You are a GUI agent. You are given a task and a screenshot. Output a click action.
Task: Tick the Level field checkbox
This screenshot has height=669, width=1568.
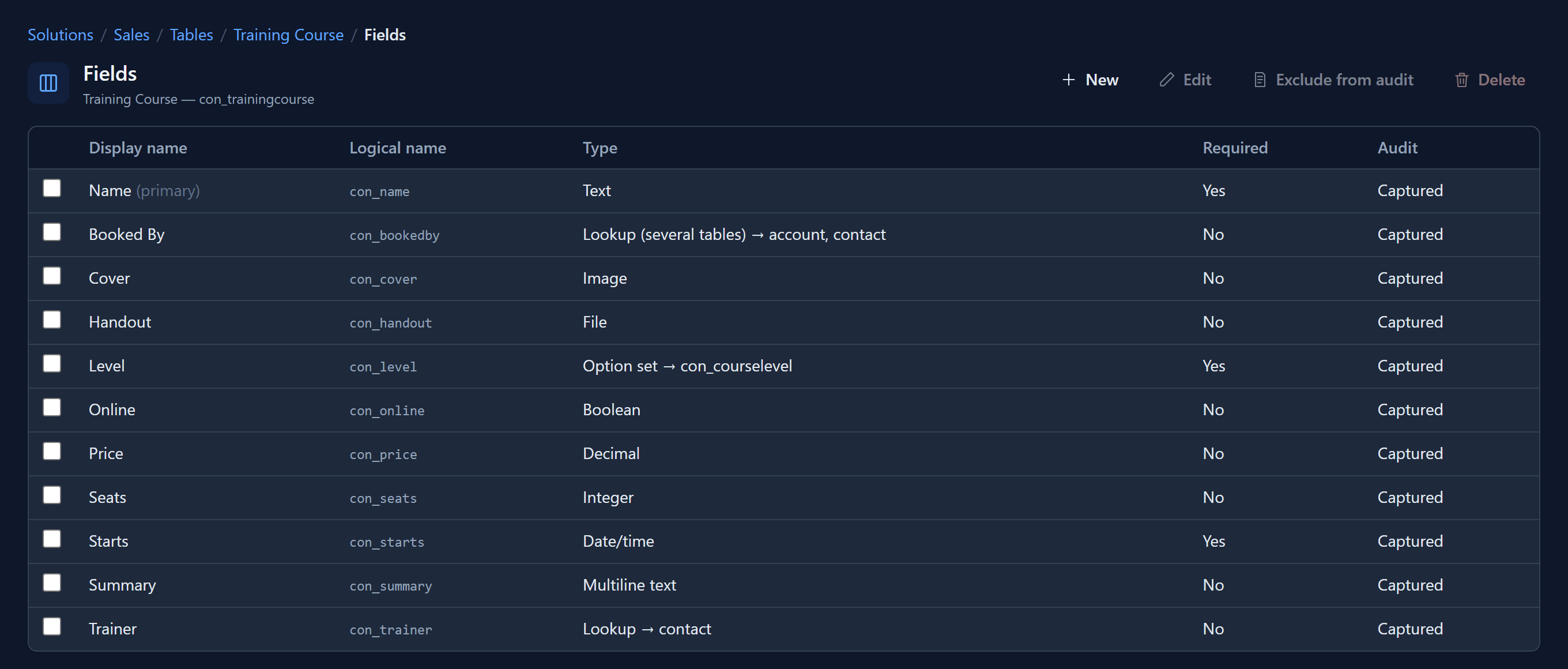tap(52, 364)
